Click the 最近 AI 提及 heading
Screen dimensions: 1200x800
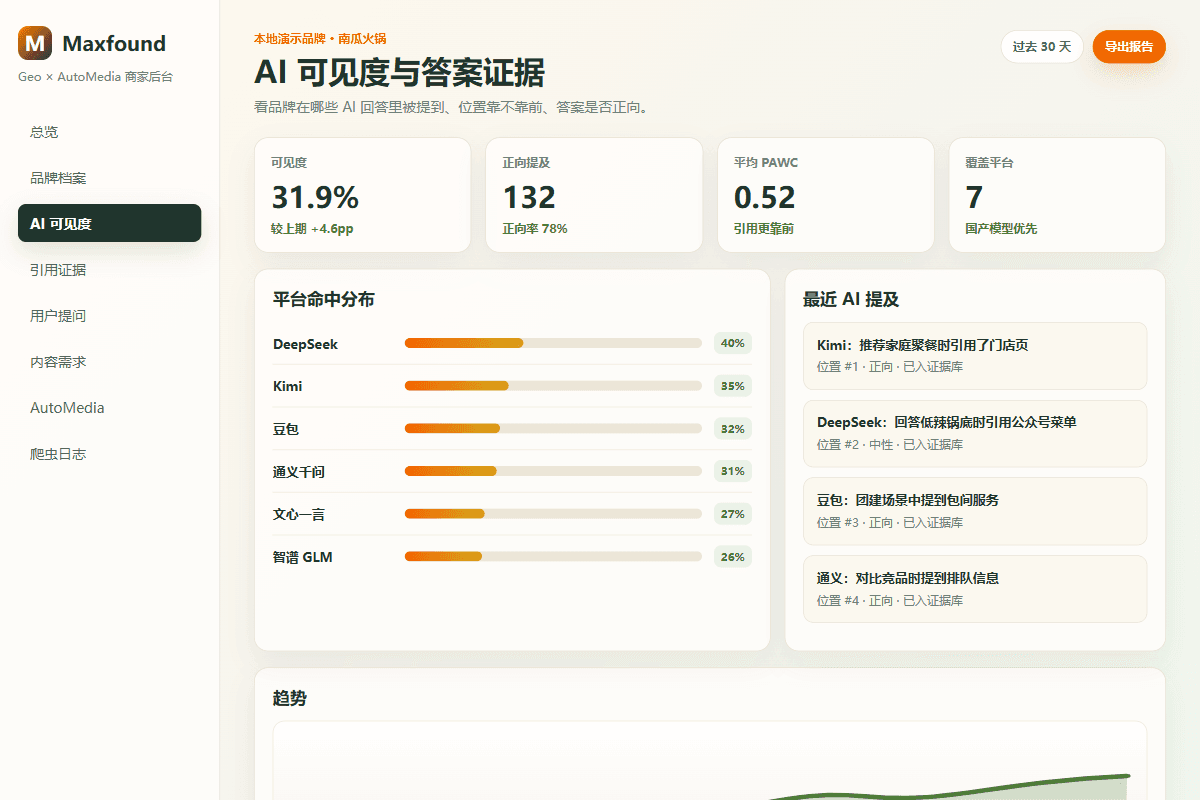851,299
